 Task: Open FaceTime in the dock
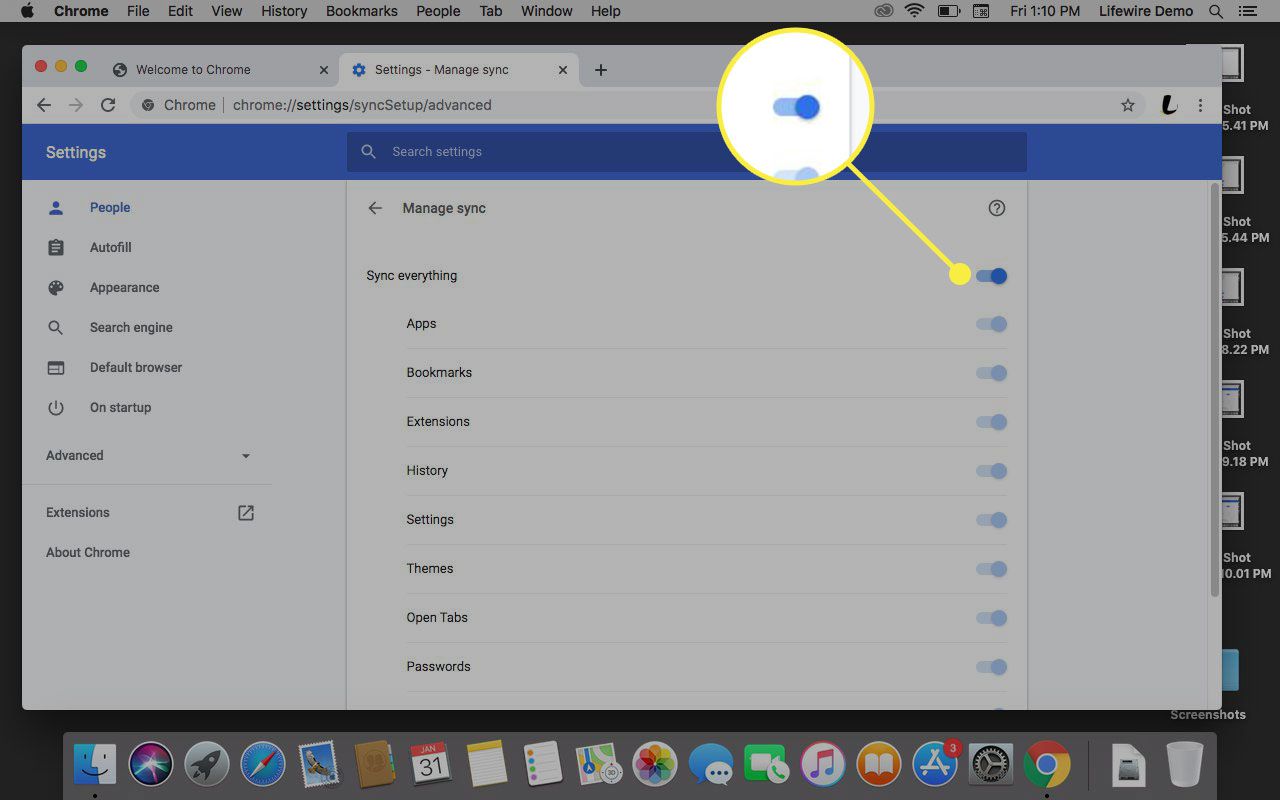pyautogui.click(x=767, y=766)
